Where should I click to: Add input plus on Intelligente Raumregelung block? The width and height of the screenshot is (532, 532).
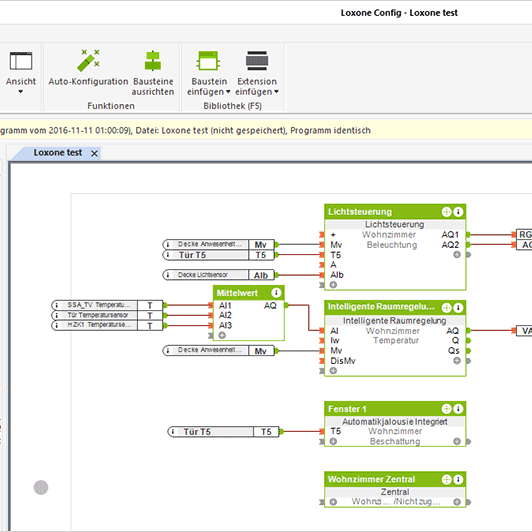coord(333,370)
